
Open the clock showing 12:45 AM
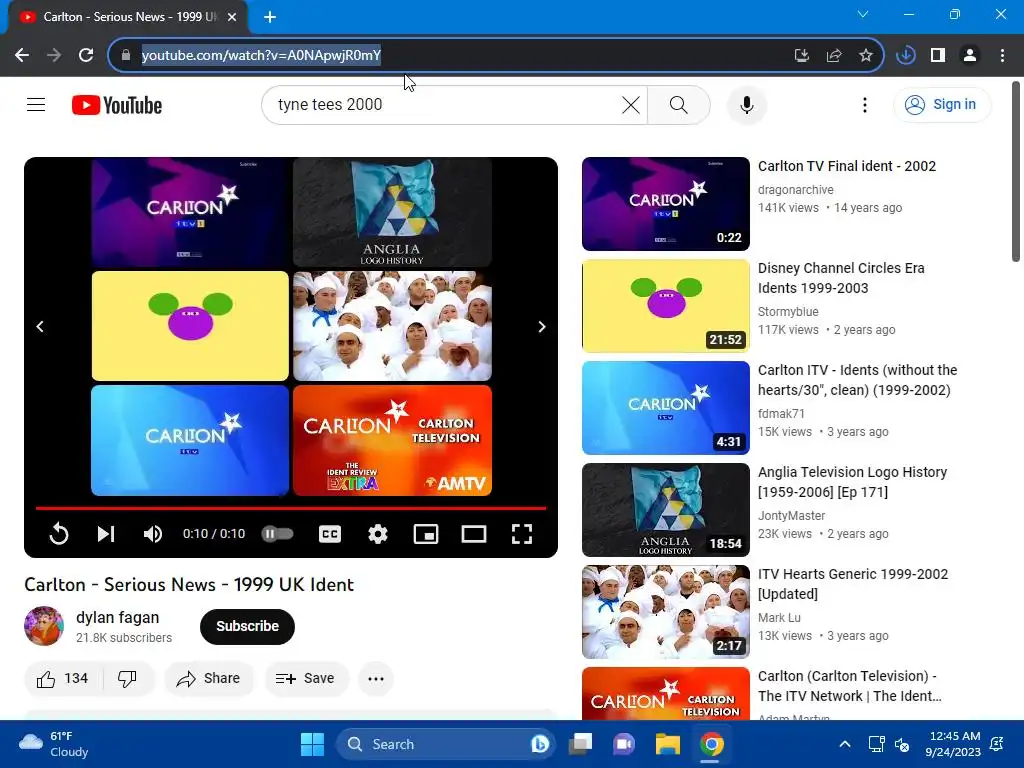point(953,744)
